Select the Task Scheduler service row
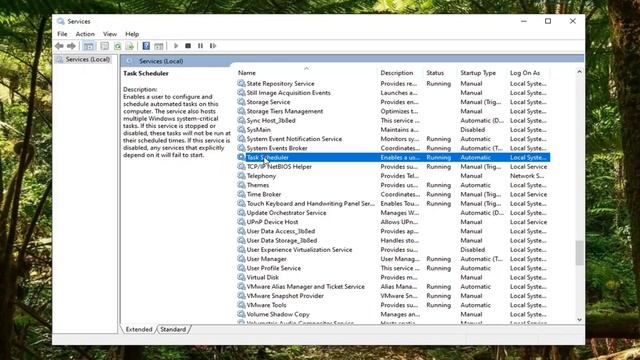 pos(393,157)
